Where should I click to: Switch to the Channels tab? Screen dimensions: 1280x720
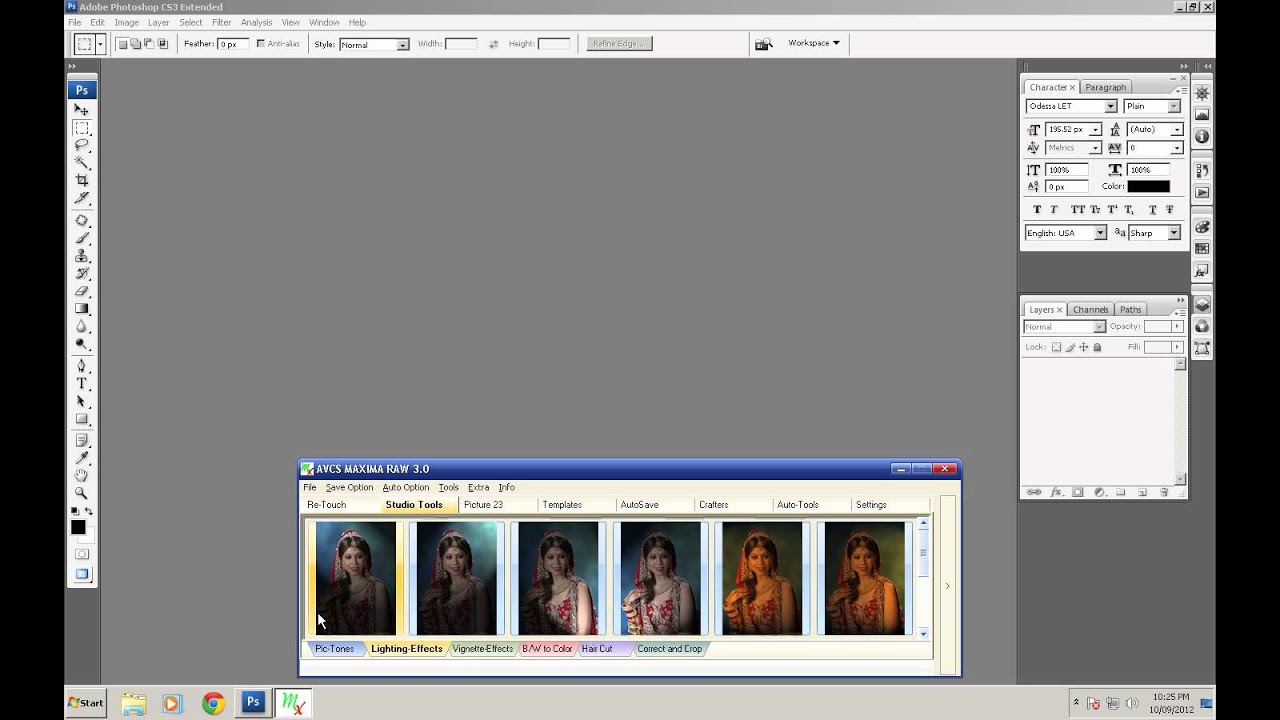(x=1090, y=310)
